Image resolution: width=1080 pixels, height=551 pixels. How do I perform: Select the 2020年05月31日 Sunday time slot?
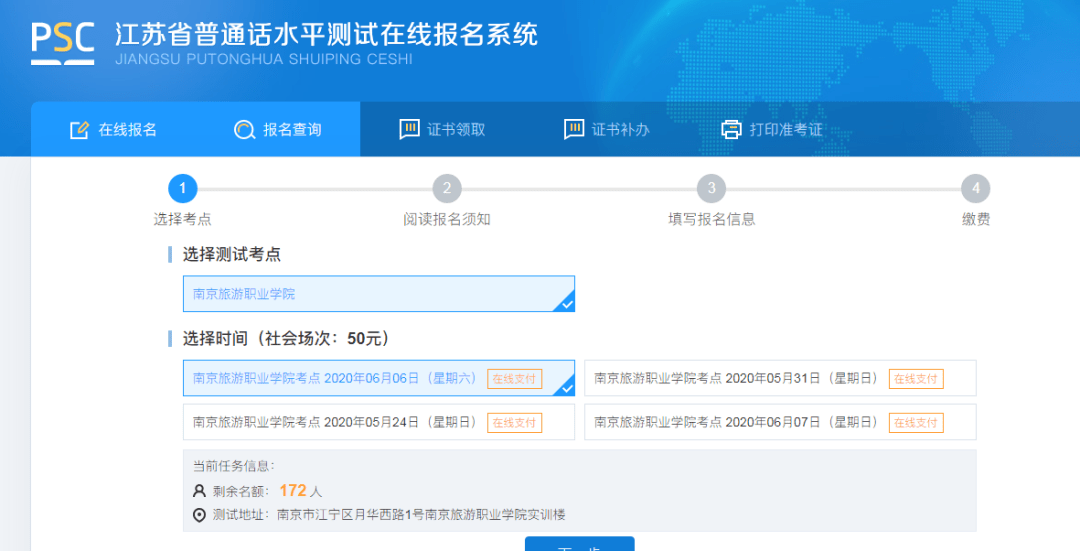coord(780,378)
